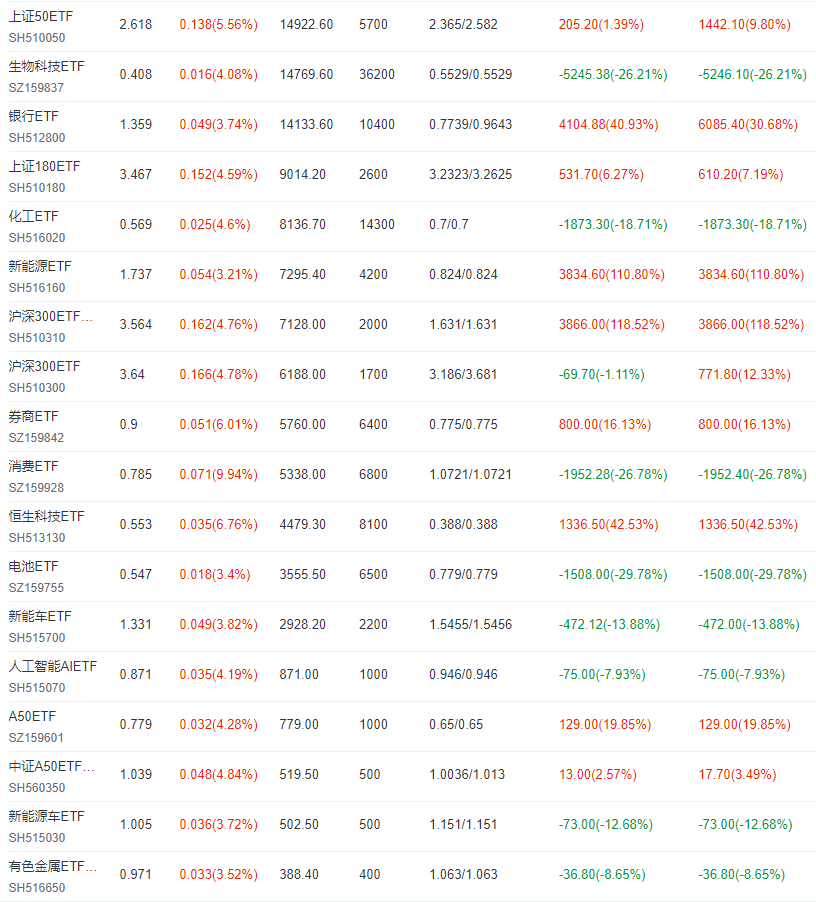Select the 恒生科技ETF fund name

pos(47,517)
